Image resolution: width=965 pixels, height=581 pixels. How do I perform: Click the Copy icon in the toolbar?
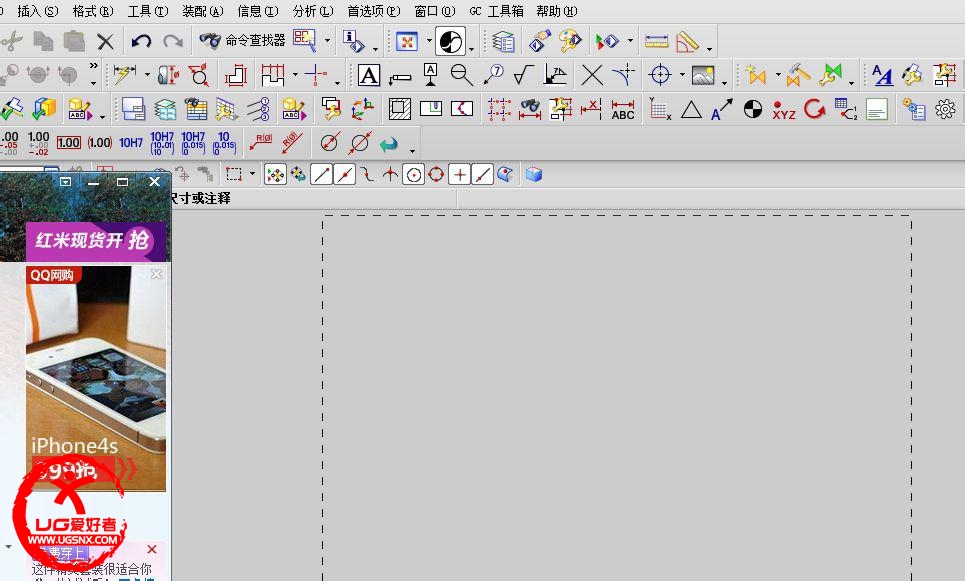coord(43,41)
